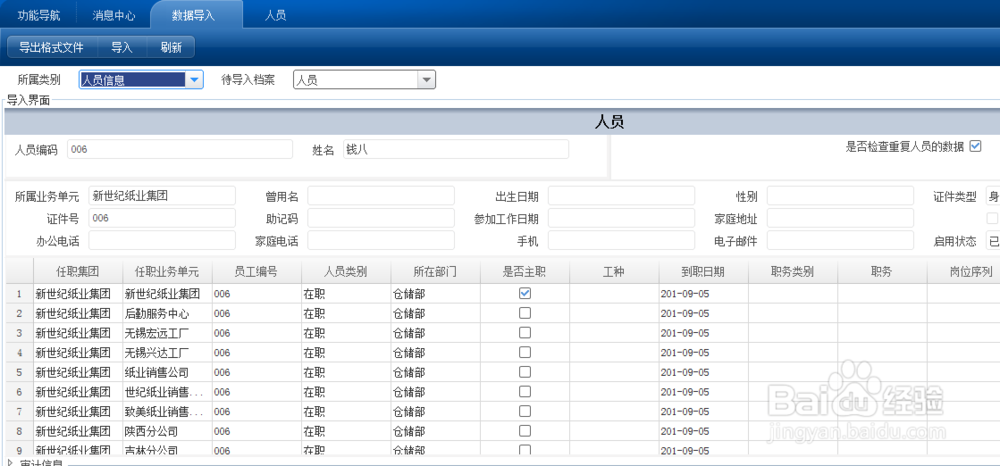Click the 无锡兴达工厂 cell

click(x=167, y=353)
